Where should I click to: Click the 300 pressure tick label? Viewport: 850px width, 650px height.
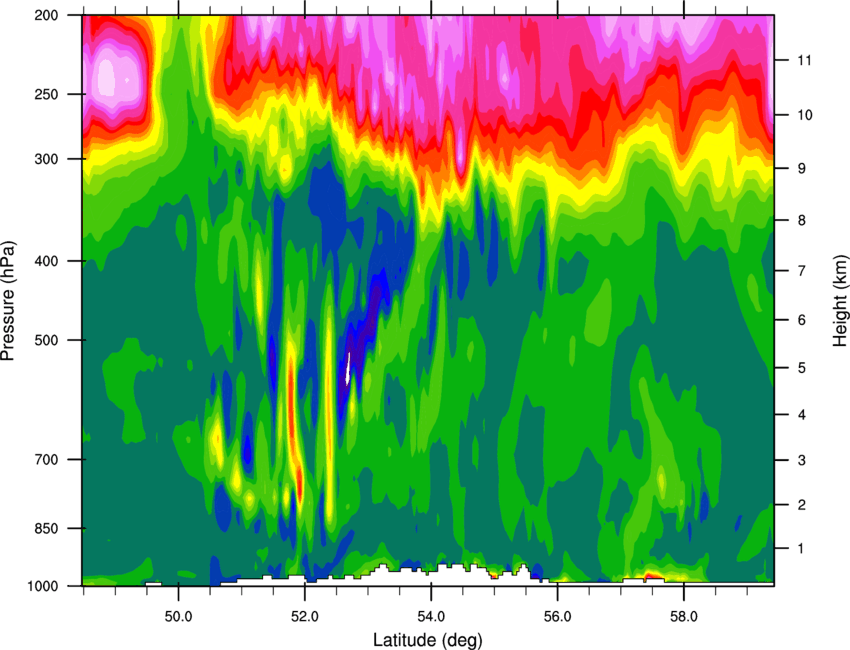[x=46, y=159]
